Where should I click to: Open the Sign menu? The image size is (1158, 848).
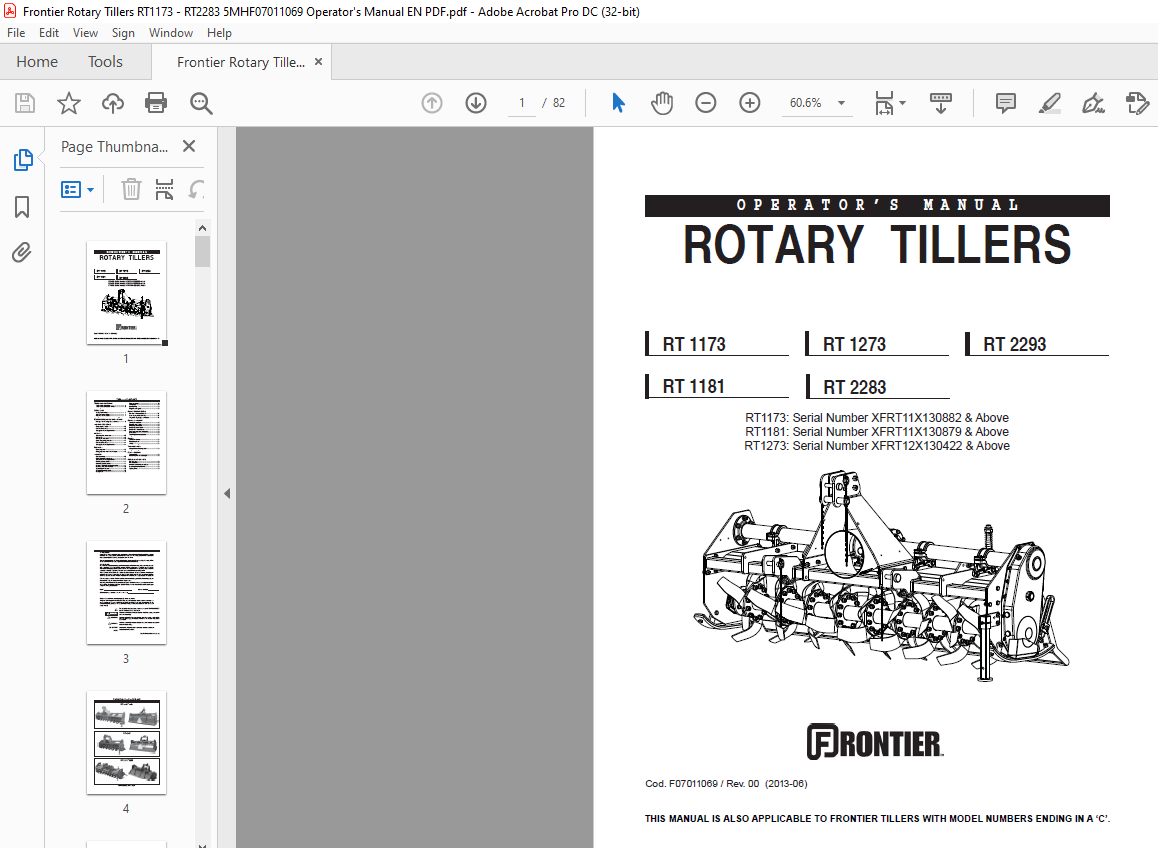coord(123,33)
